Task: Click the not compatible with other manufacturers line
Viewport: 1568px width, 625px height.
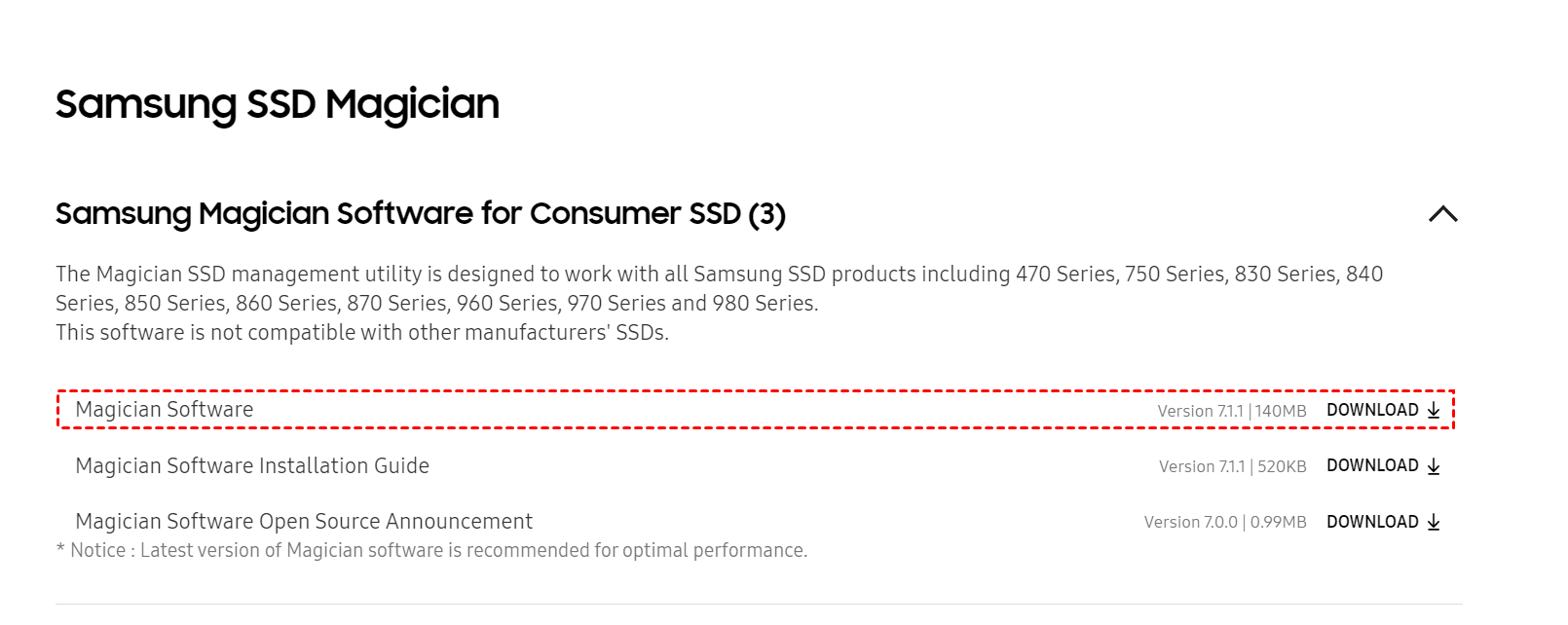Action: [361, 333]
